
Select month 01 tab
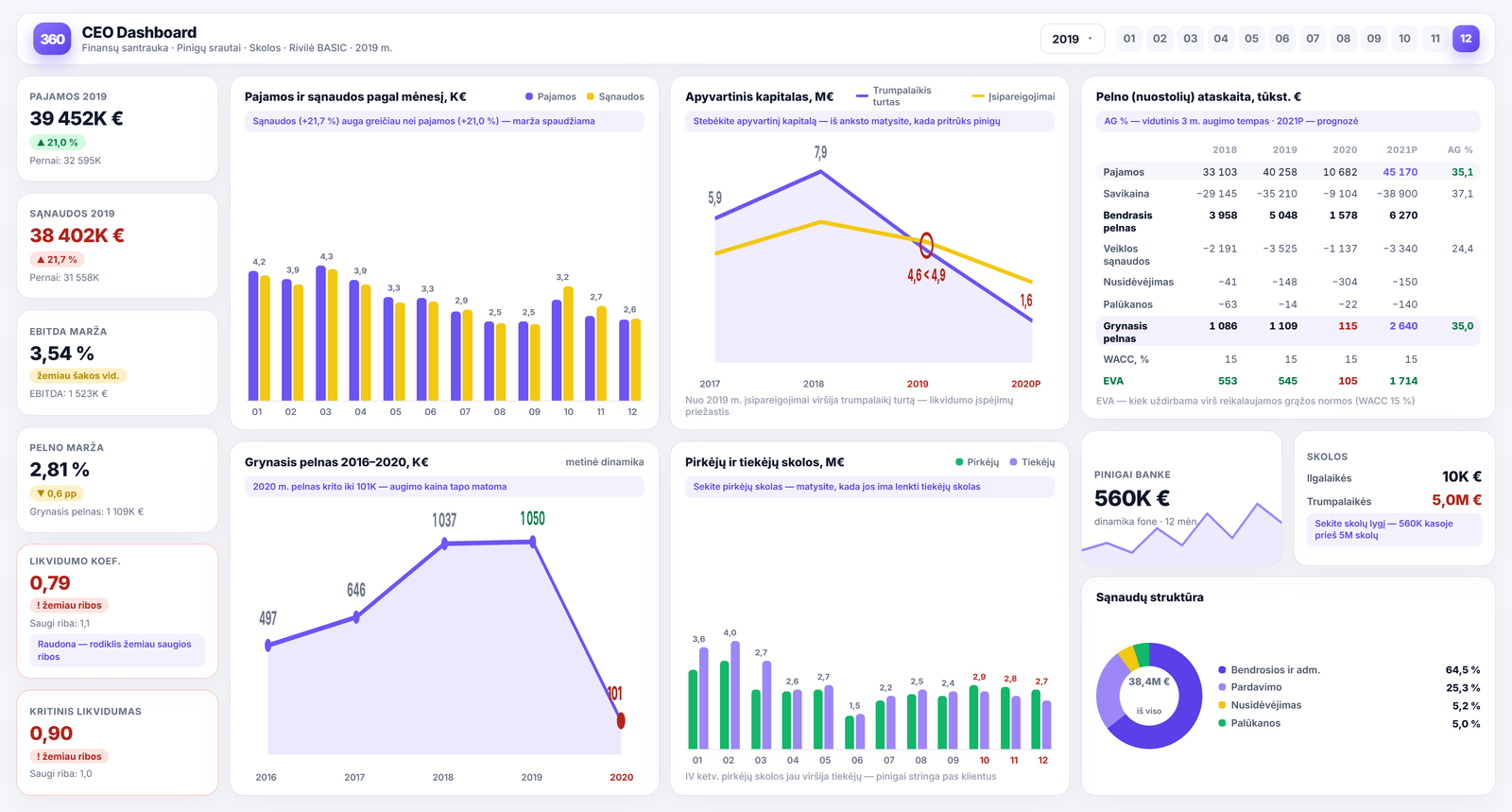click(x=1129, y=39)
